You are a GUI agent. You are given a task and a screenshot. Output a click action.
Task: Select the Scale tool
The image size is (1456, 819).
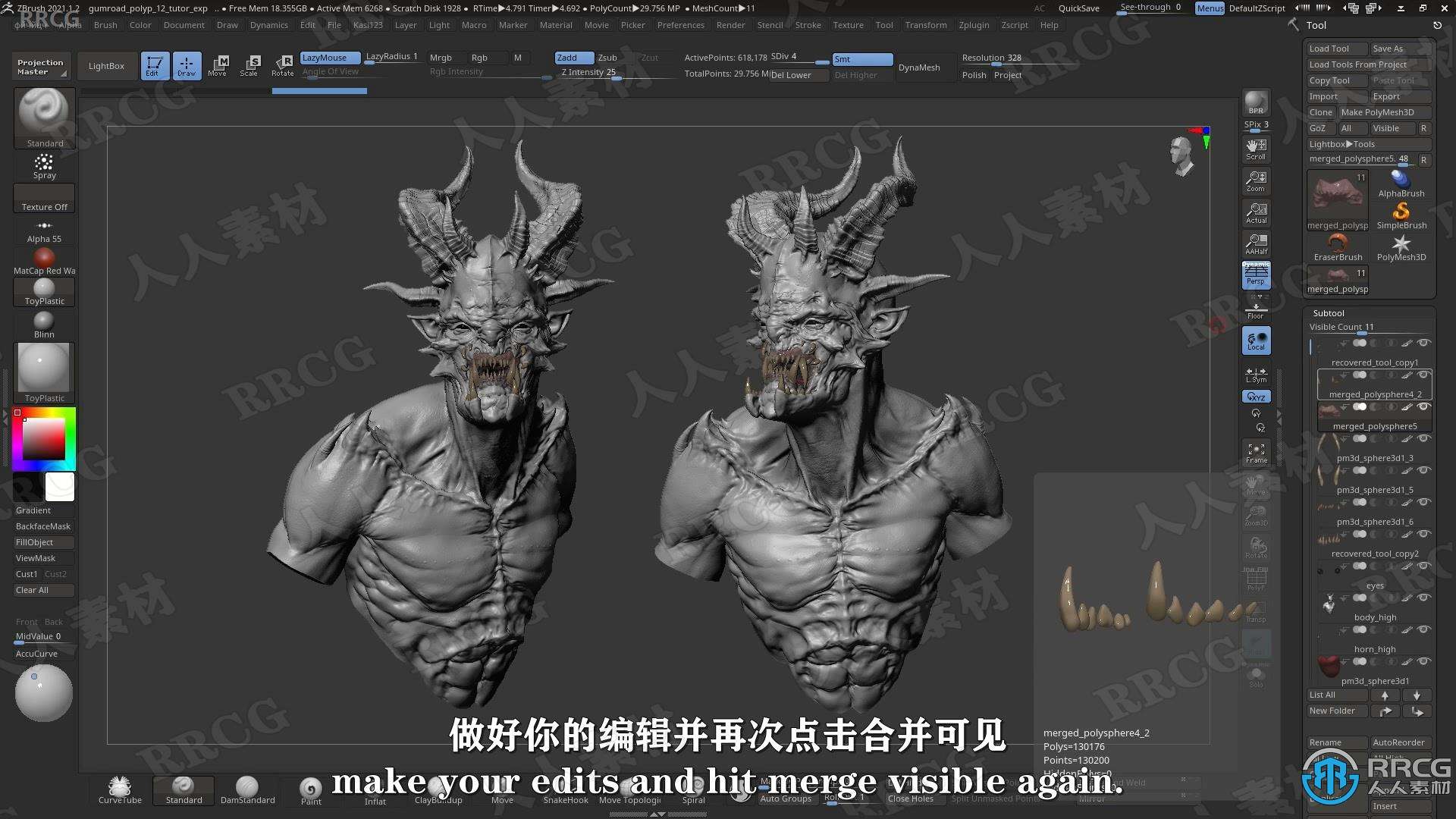[x=249, y=65]
